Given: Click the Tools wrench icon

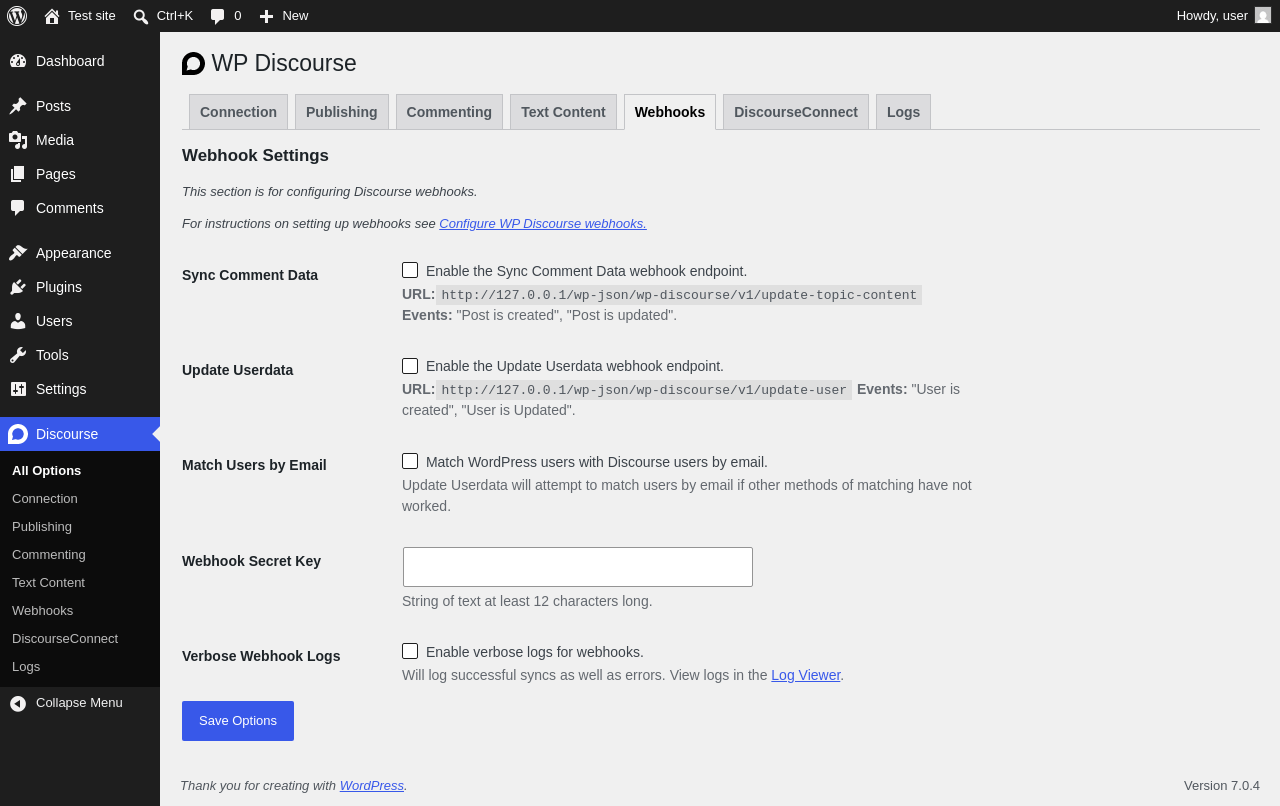Looking at the screenshot, I should [x=18, y=355].
